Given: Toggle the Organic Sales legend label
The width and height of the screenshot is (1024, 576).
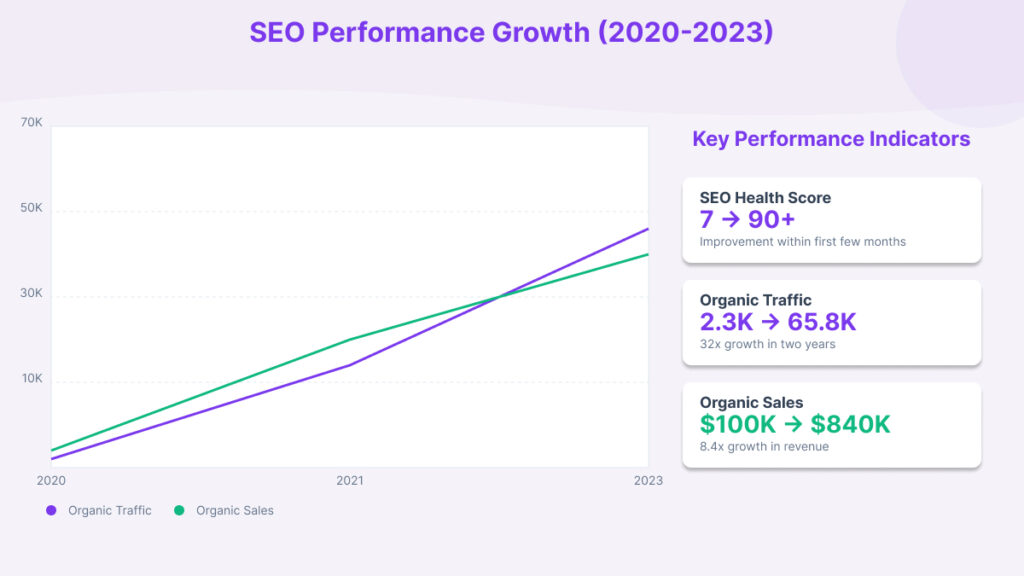Looking at the screenshot, I should (235, 510).
